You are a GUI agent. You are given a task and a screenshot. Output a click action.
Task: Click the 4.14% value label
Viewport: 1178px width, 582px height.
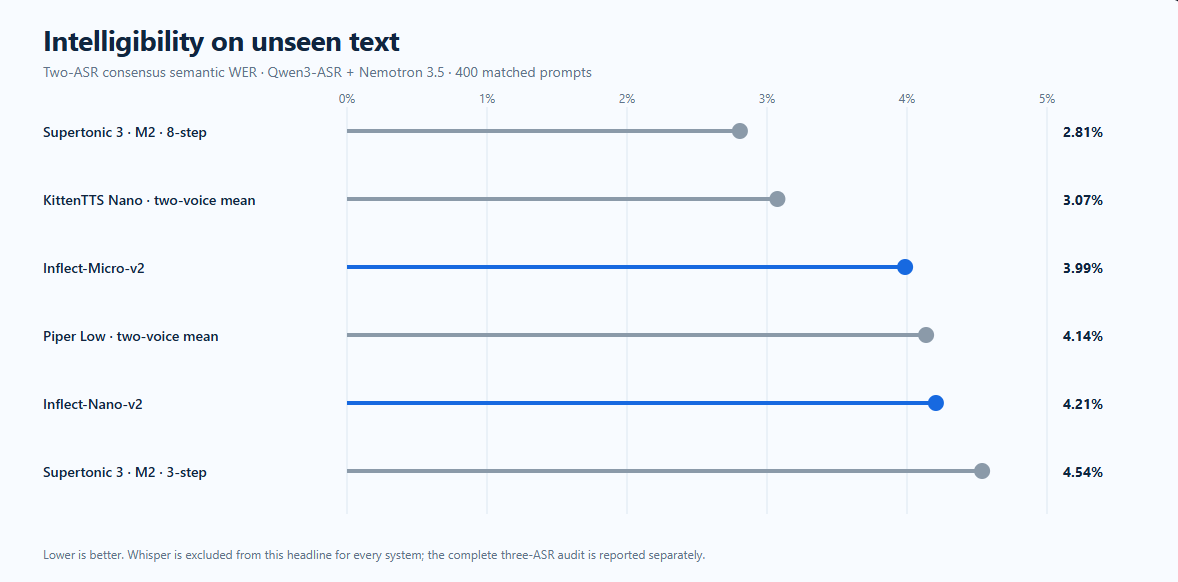(1083, 336)
